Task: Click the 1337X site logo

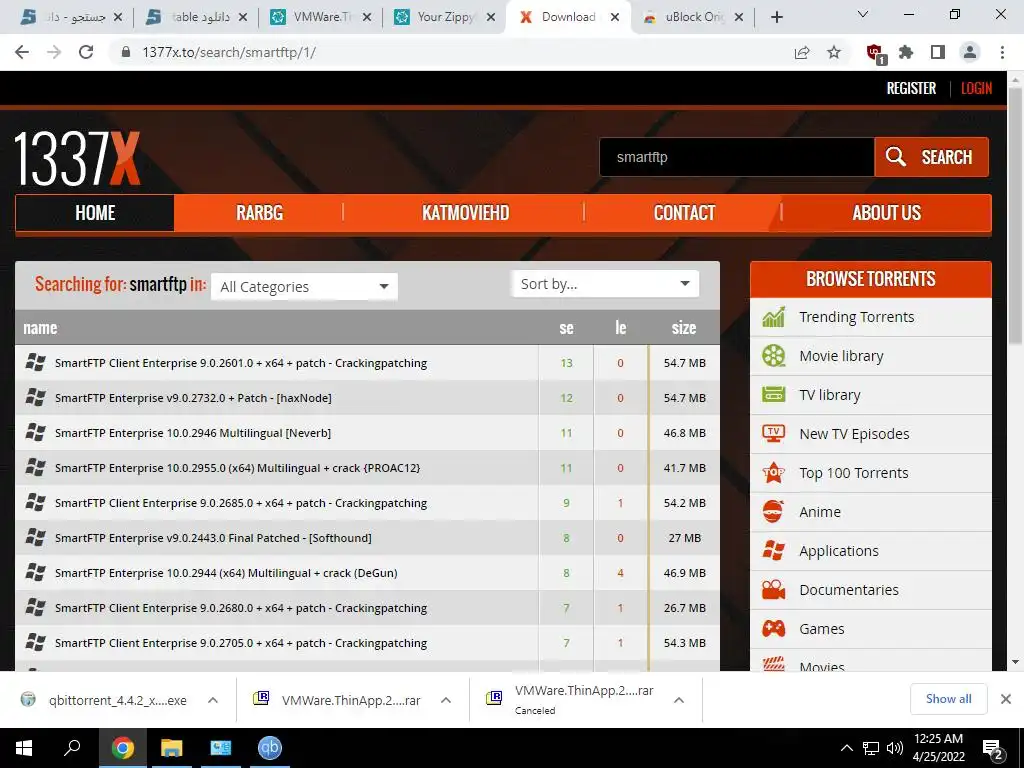Action: pos(77,158)
